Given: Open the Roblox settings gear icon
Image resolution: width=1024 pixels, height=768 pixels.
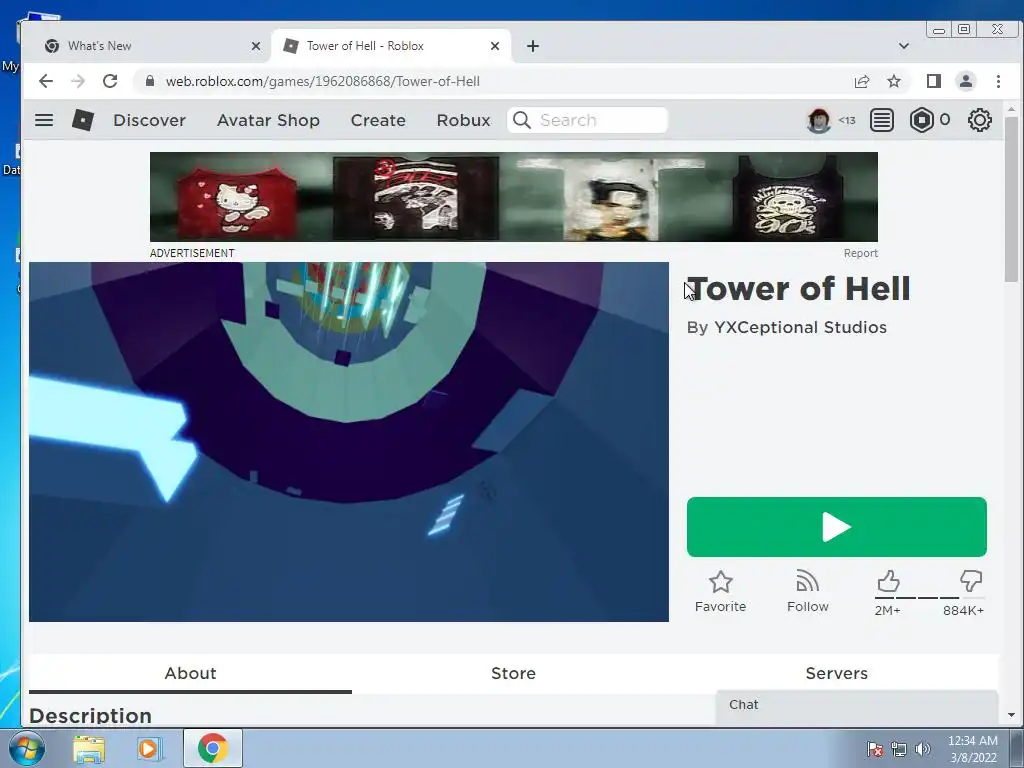Looking at the screenshot, I should [x=980, y=120].
